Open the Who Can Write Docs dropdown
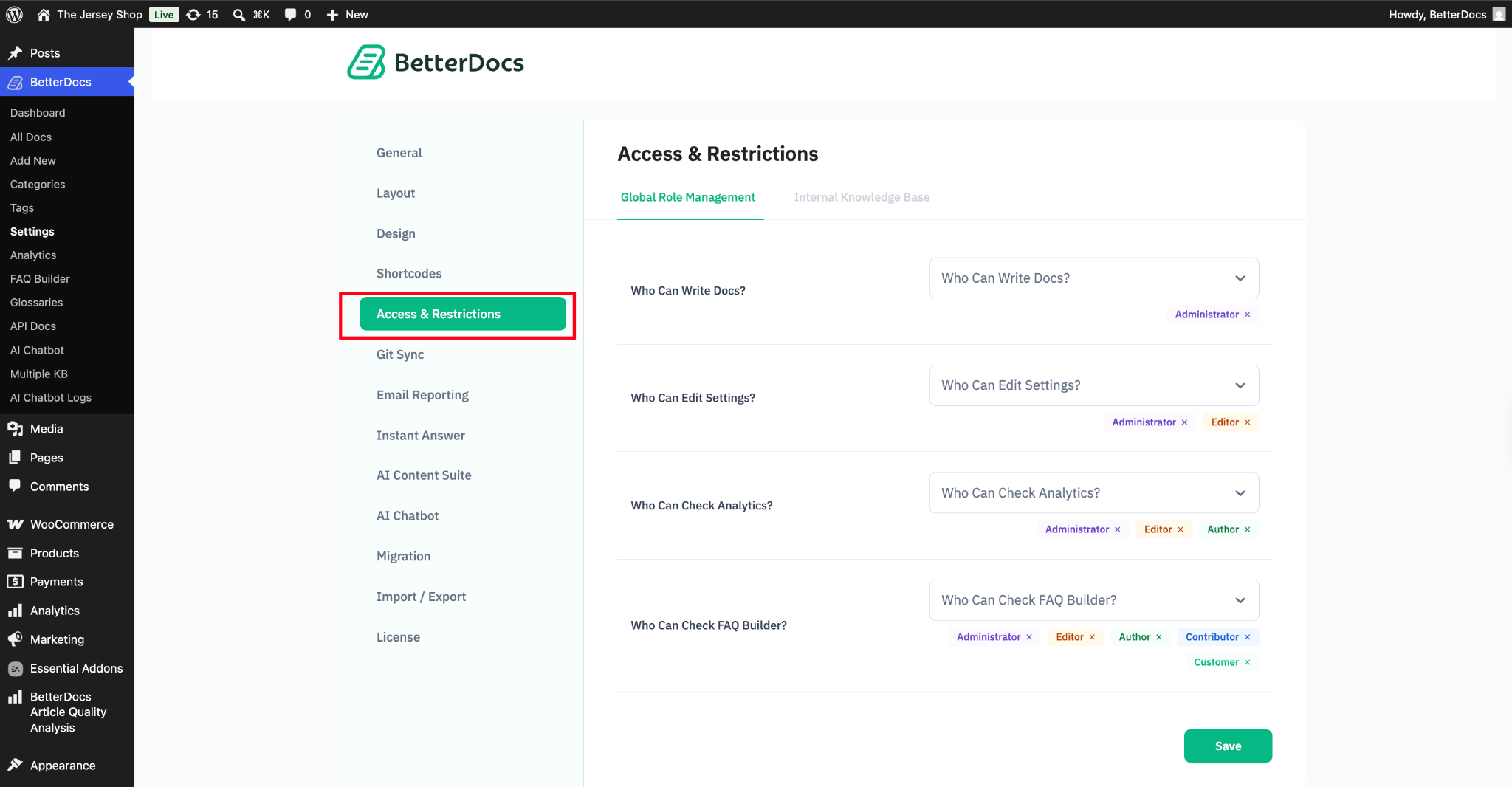 point(1094,278)
